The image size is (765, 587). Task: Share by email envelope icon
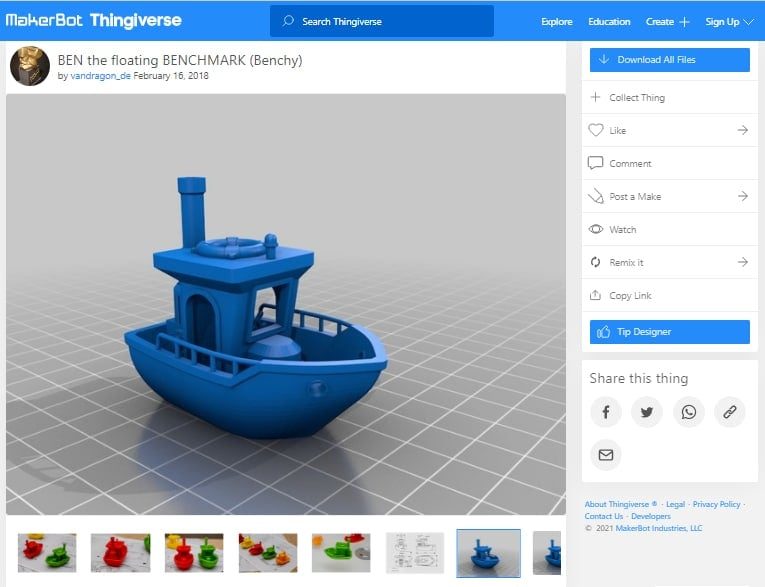pos(605,455)
